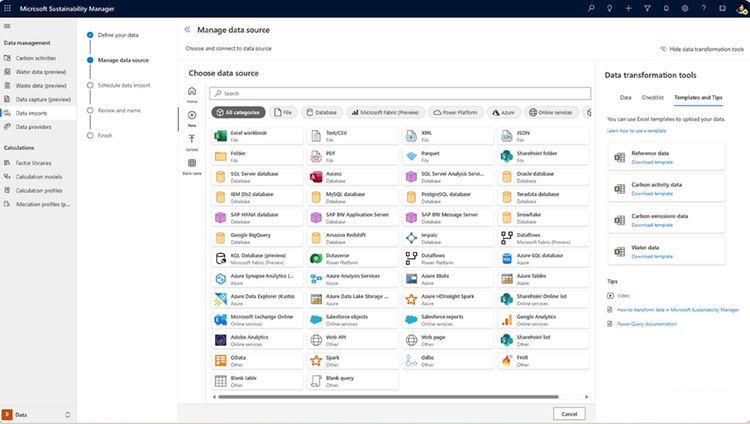This screenshot has height=424, width=750.
Task: Switch to Templates and Tips tab
Action: pos(698,98)
